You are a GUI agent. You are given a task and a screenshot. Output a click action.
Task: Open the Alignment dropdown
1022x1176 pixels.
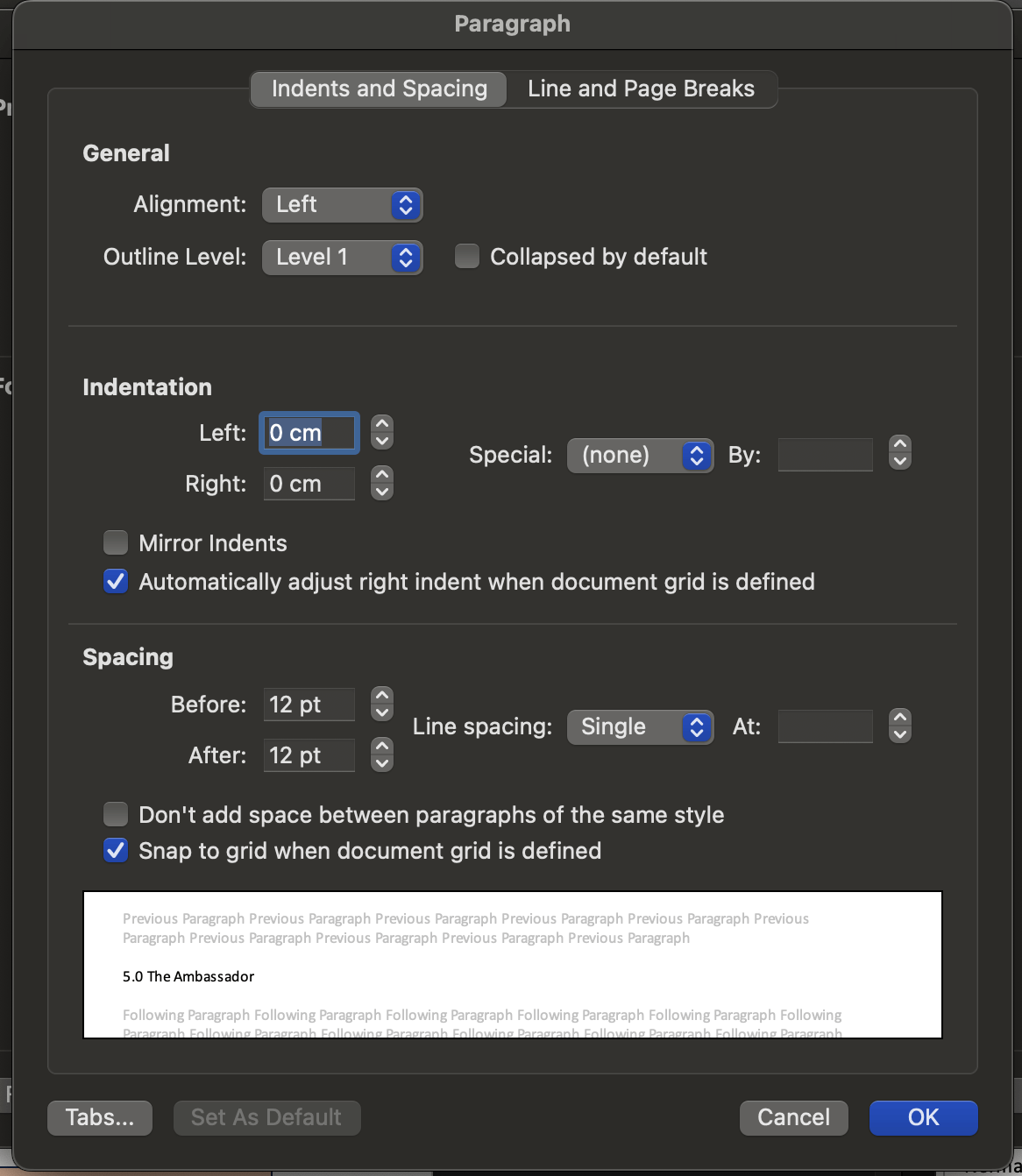point(343,205)
